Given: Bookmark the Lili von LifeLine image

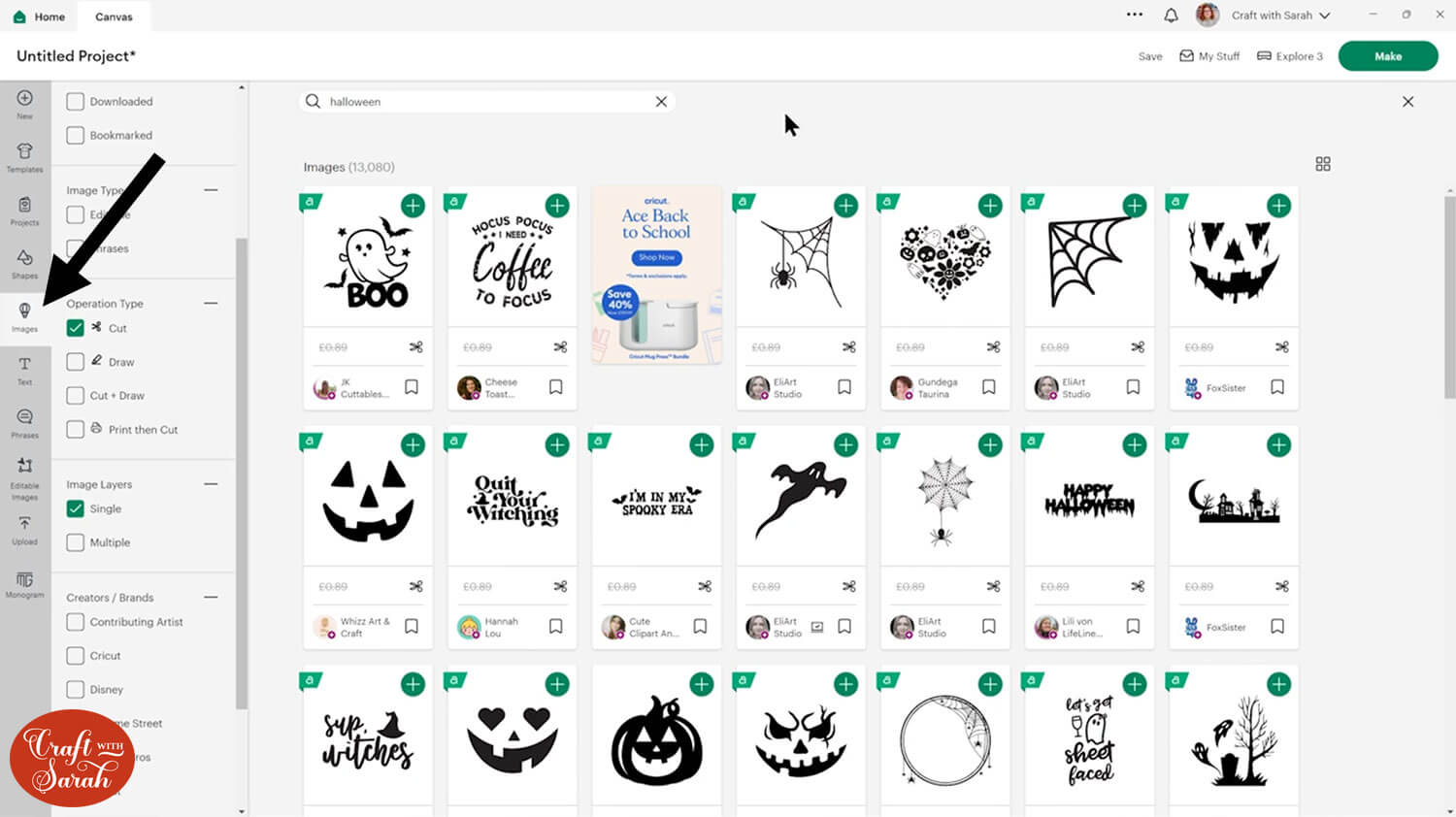Looking at the screenshot, I should pos(1133,627).
